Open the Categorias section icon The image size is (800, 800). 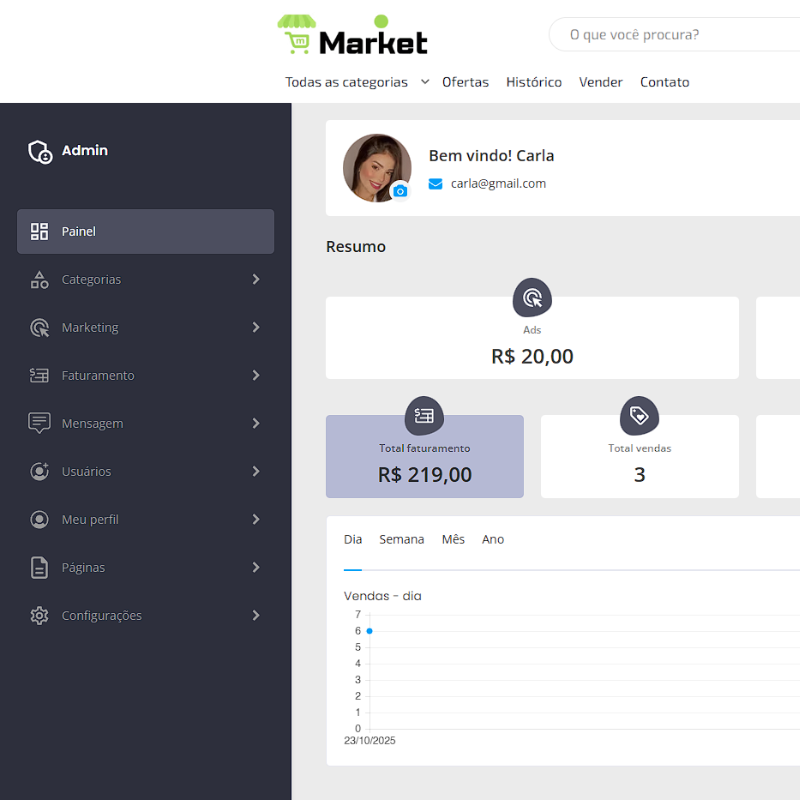point(39,279)
